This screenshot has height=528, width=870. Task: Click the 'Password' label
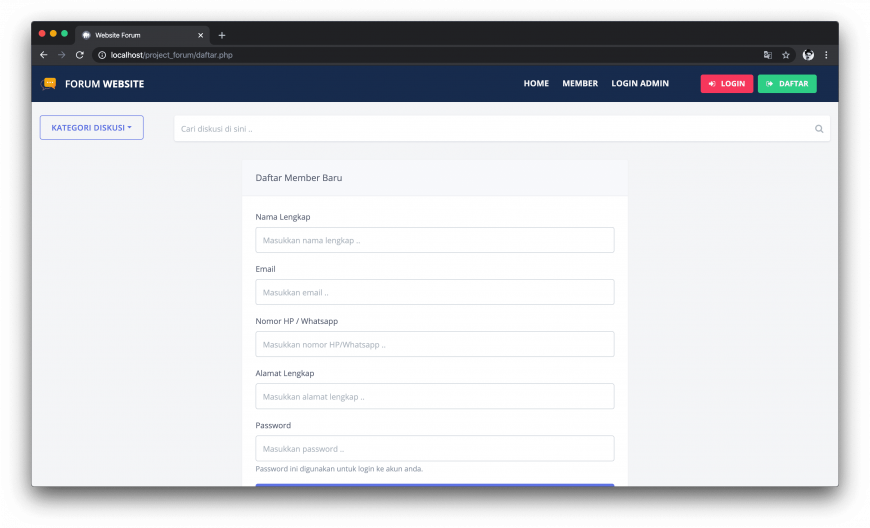point(273,425)
